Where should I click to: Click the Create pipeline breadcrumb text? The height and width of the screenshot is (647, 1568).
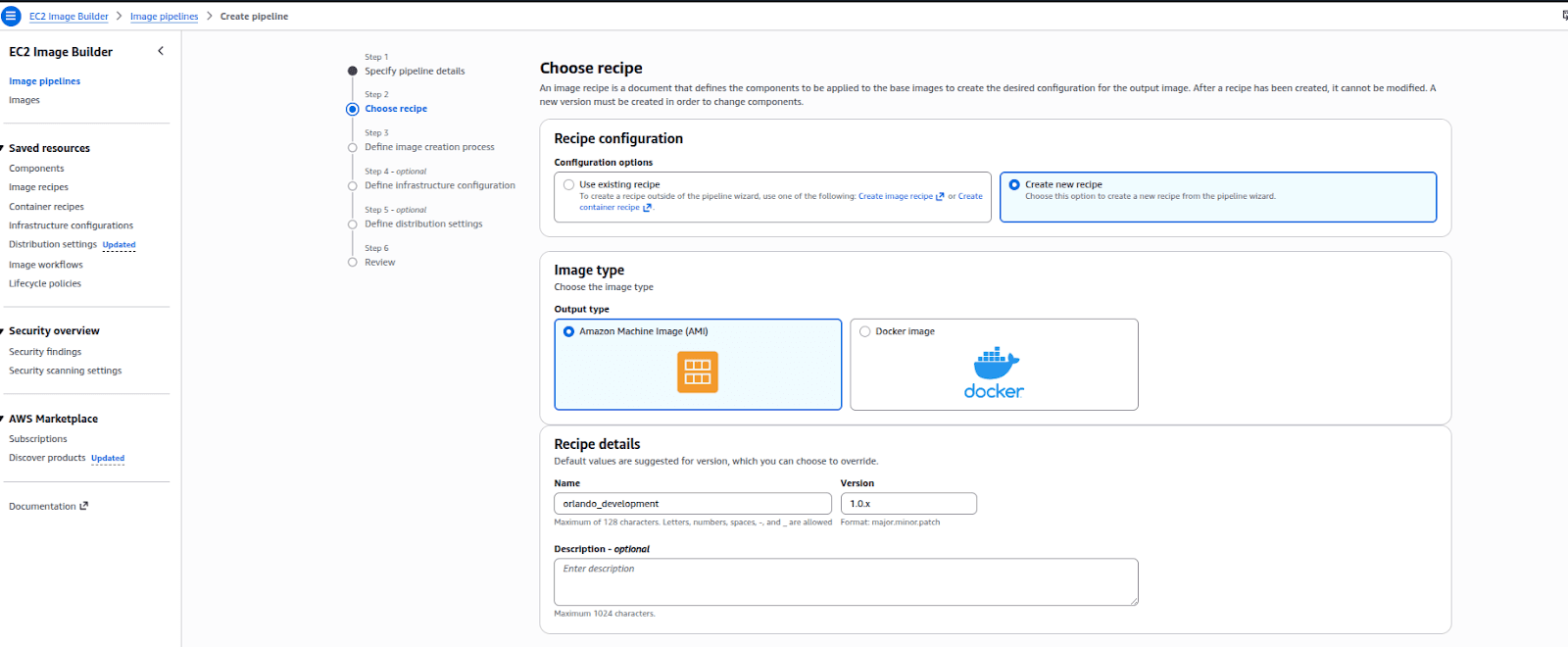254,17
